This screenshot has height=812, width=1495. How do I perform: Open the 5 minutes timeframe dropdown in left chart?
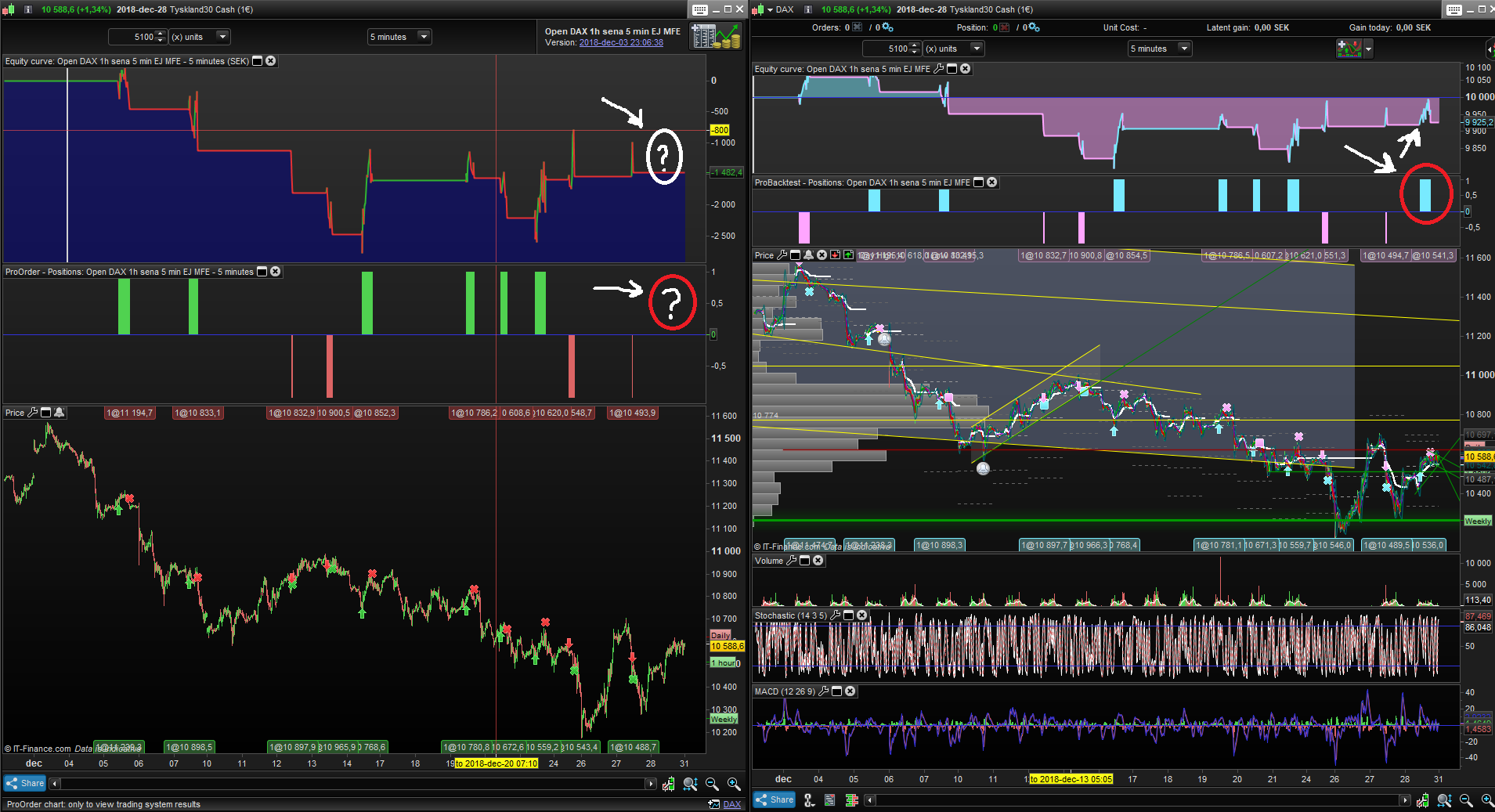pos(424,37)
